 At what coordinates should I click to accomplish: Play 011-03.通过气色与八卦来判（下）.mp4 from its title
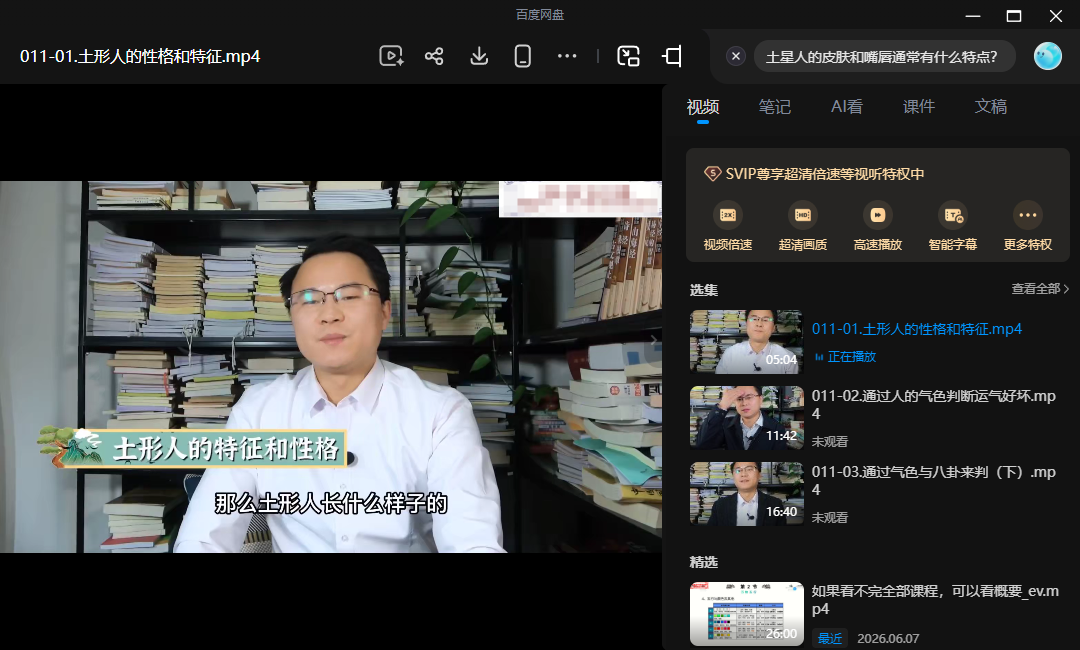coord(933,481)
